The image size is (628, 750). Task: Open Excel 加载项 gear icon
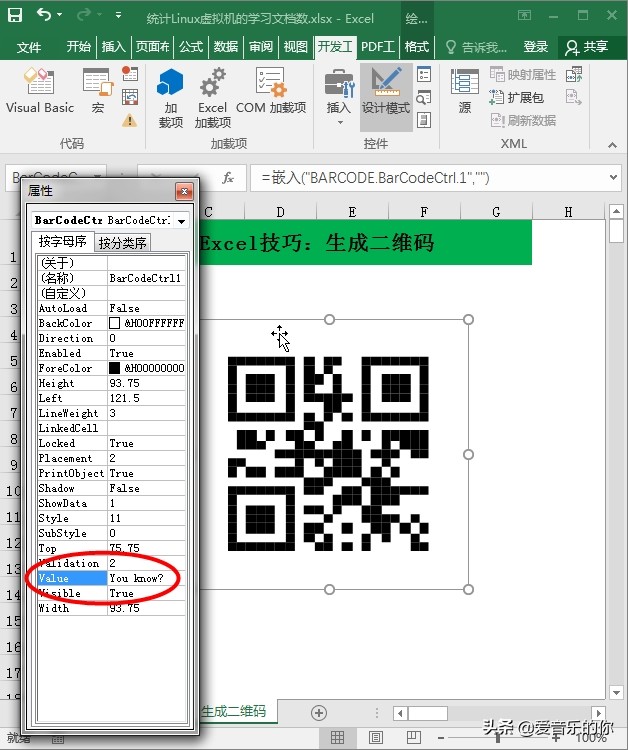[212, 98]
